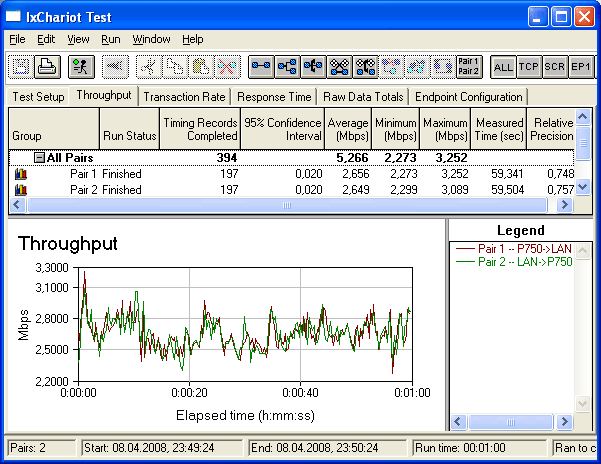This screenshot has height=464, width=601.
Task: Click the Average (Mbps) column header
Action: tap(348, 129)
